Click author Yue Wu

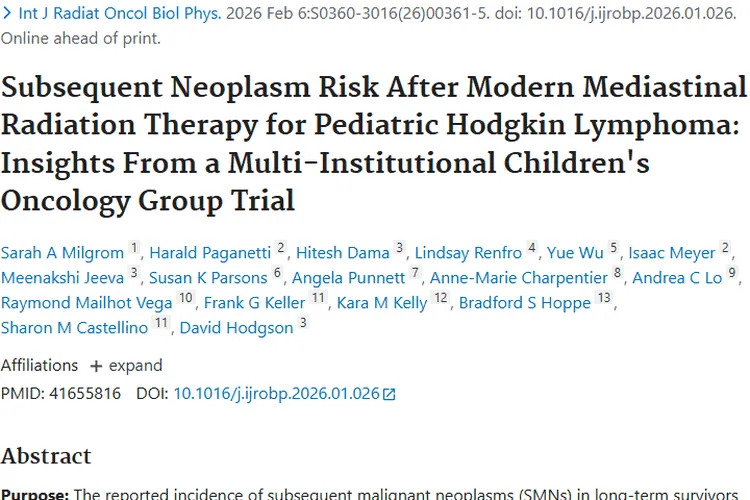click(575, 252)
